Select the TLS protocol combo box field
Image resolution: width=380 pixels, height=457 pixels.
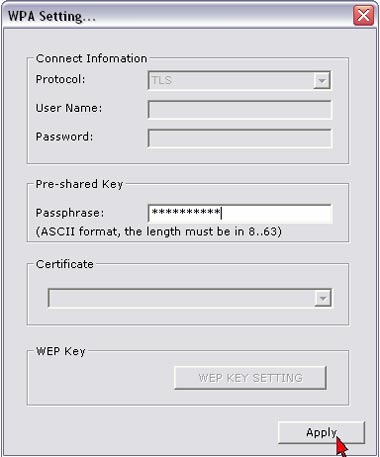point(239,80)
